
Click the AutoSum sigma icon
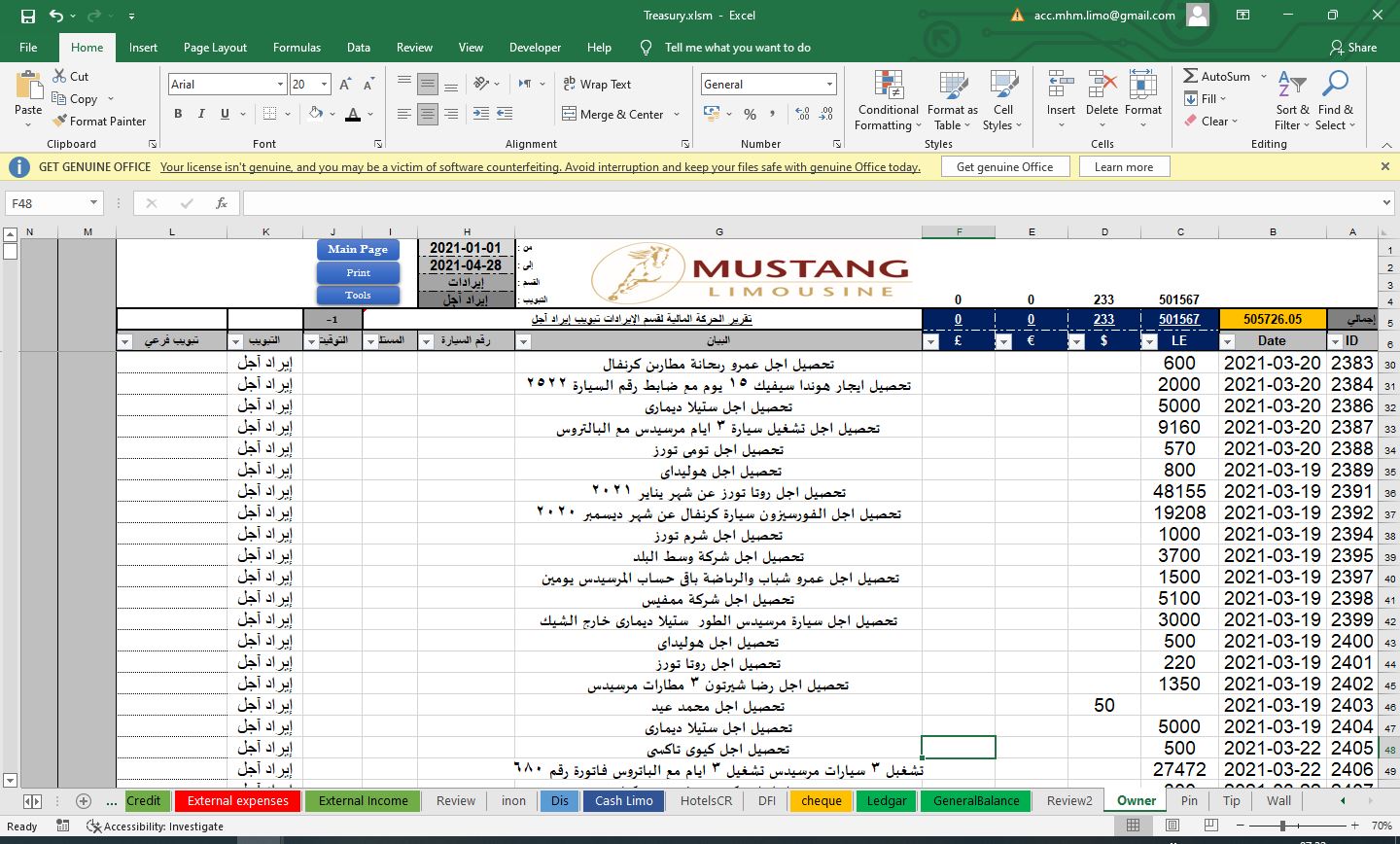(x=1190, y=76)
